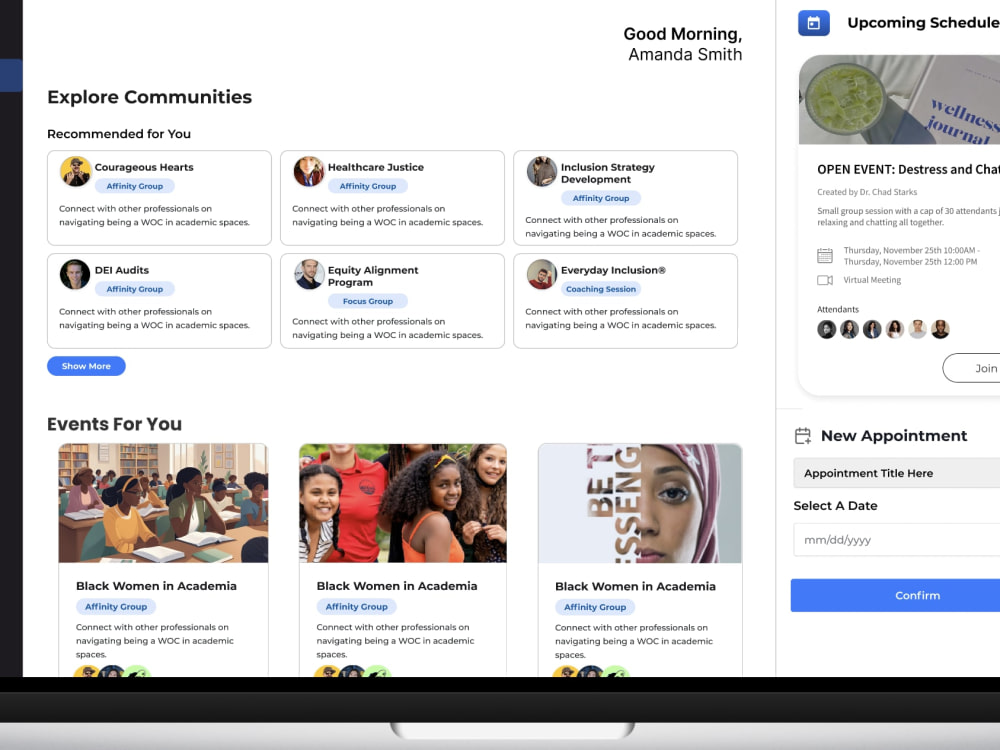Open the woman in headscarf event thumbnail
Screen dimensions: 1000x750
[x=640, y=503]
